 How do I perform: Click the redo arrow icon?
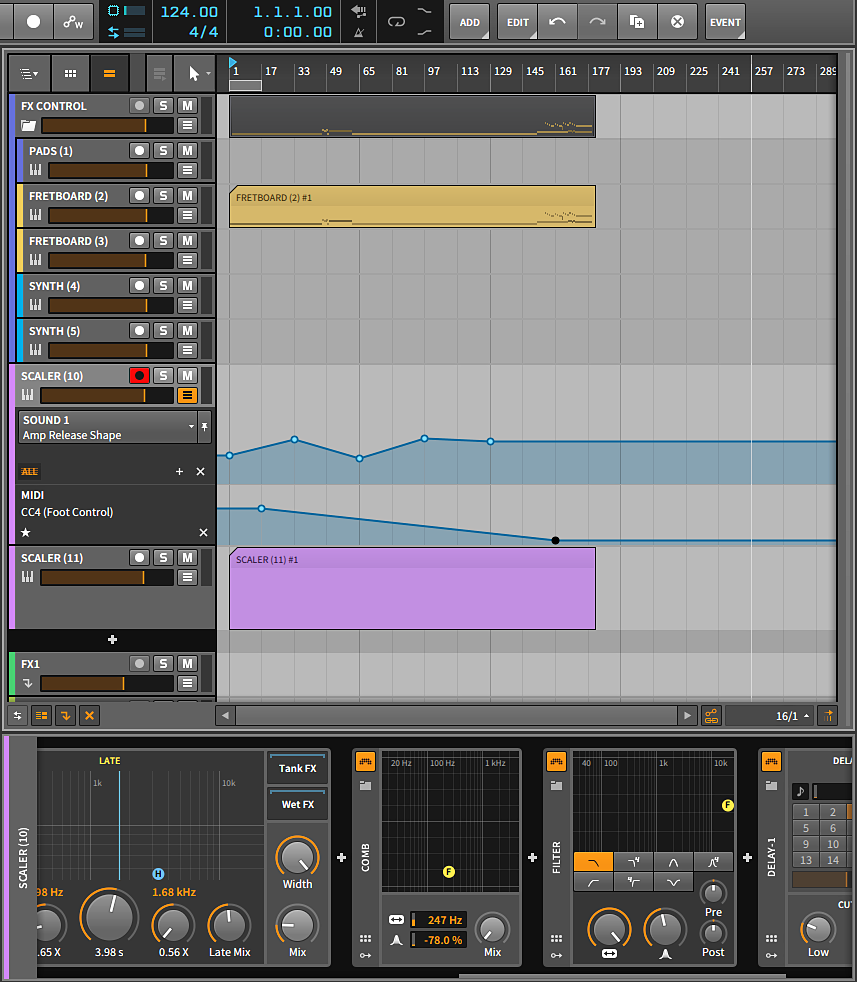coord(597,22)
